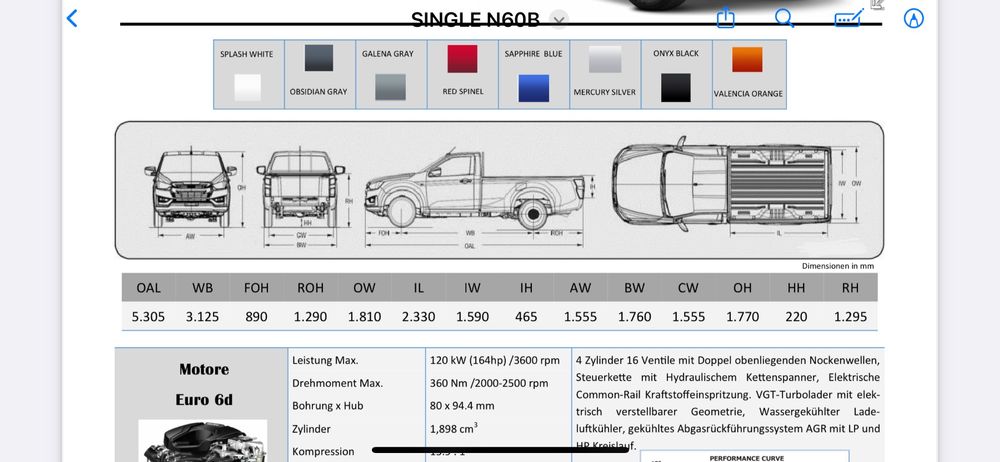Screen dimensions: 1000x462
Task: Tap the OAL value 5.305 cell
Action: coord(148,316)
